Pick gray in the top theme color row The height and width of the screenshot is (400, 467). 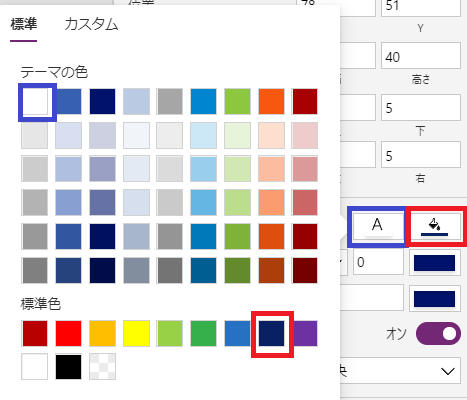point(170,102)
